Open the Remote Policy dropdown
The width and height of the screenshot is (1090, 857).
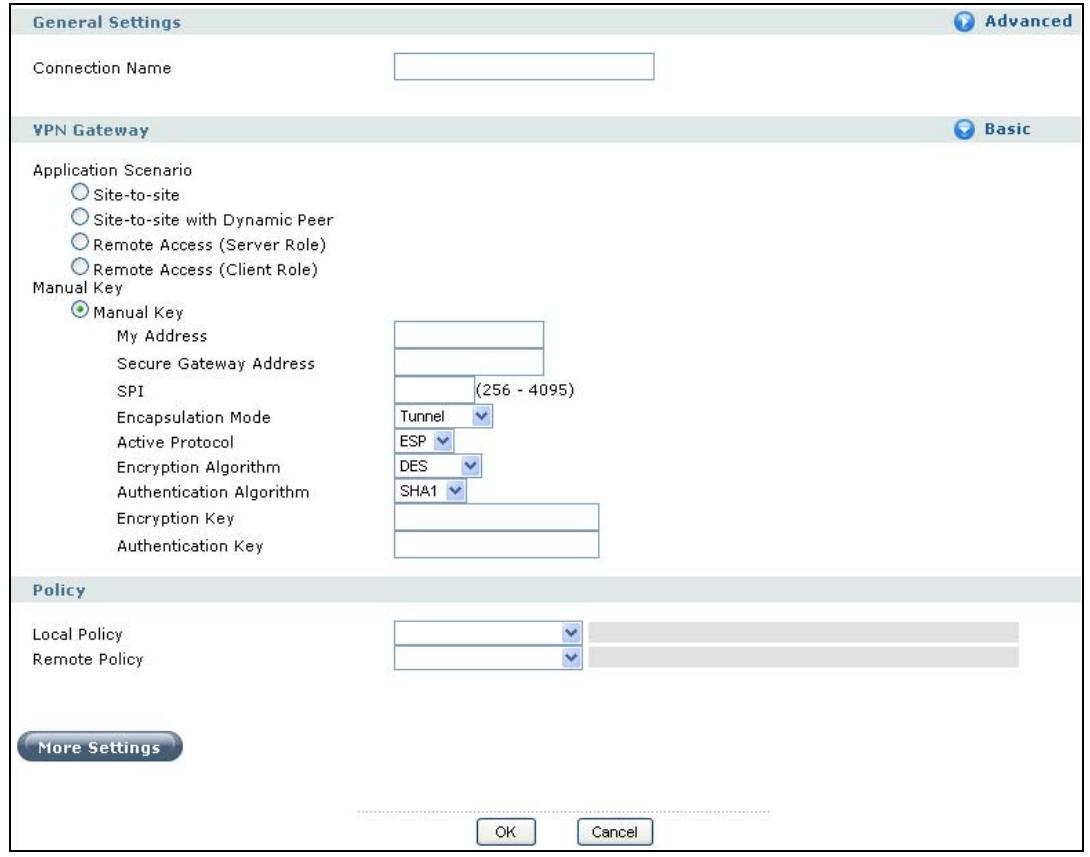(x=487, y=658)
